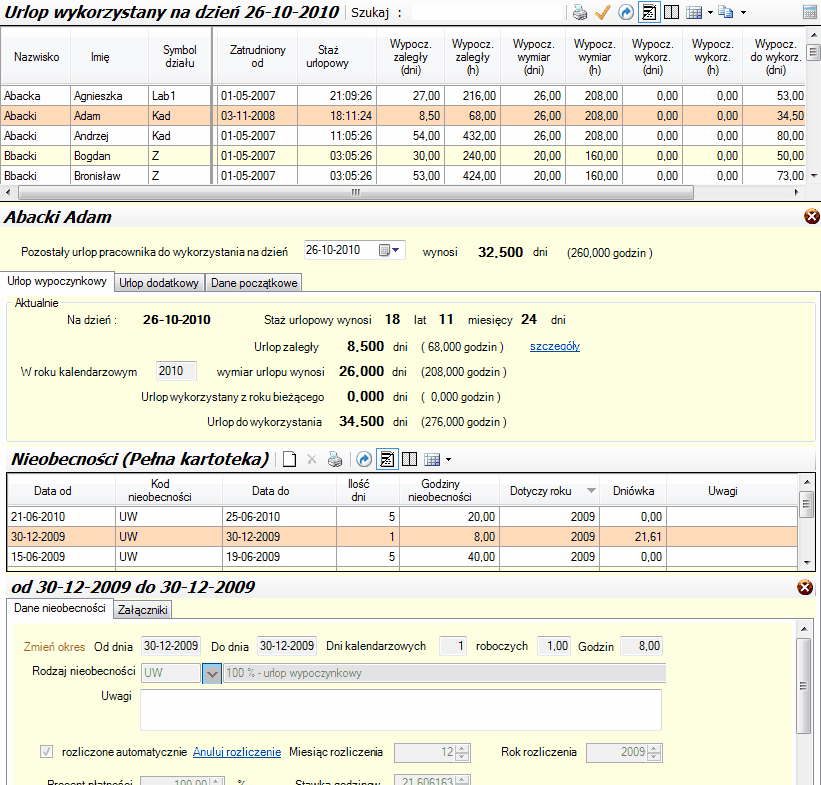Image resolution: width=821 pixels, height=785 pixels.
Task: Click the printer icon in the top toolbar
Action: (579, 12)
